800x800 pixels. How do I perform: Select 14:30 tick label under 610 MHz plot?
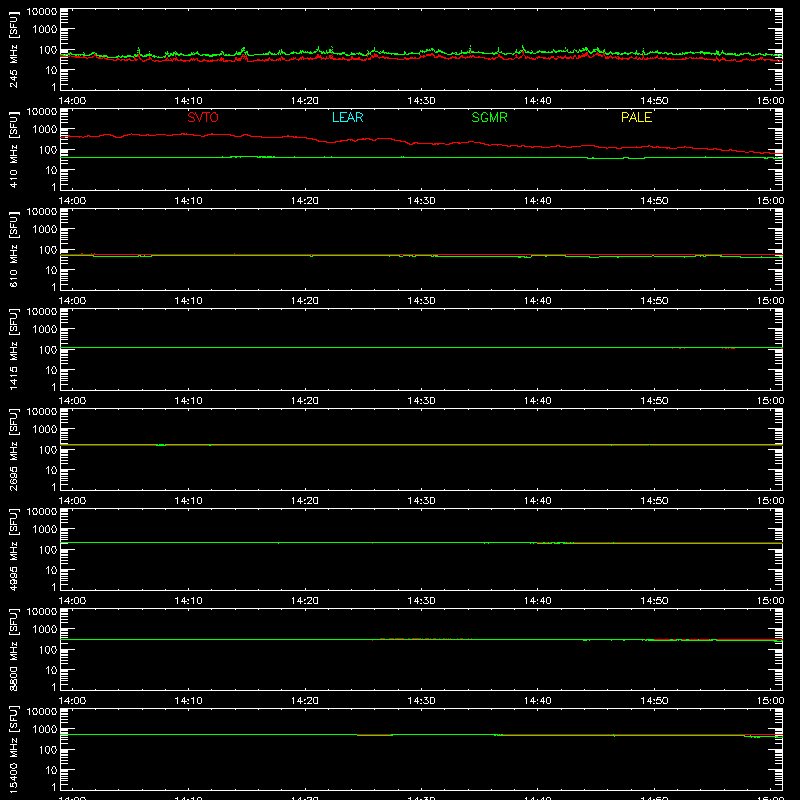[x=421, y=301]
